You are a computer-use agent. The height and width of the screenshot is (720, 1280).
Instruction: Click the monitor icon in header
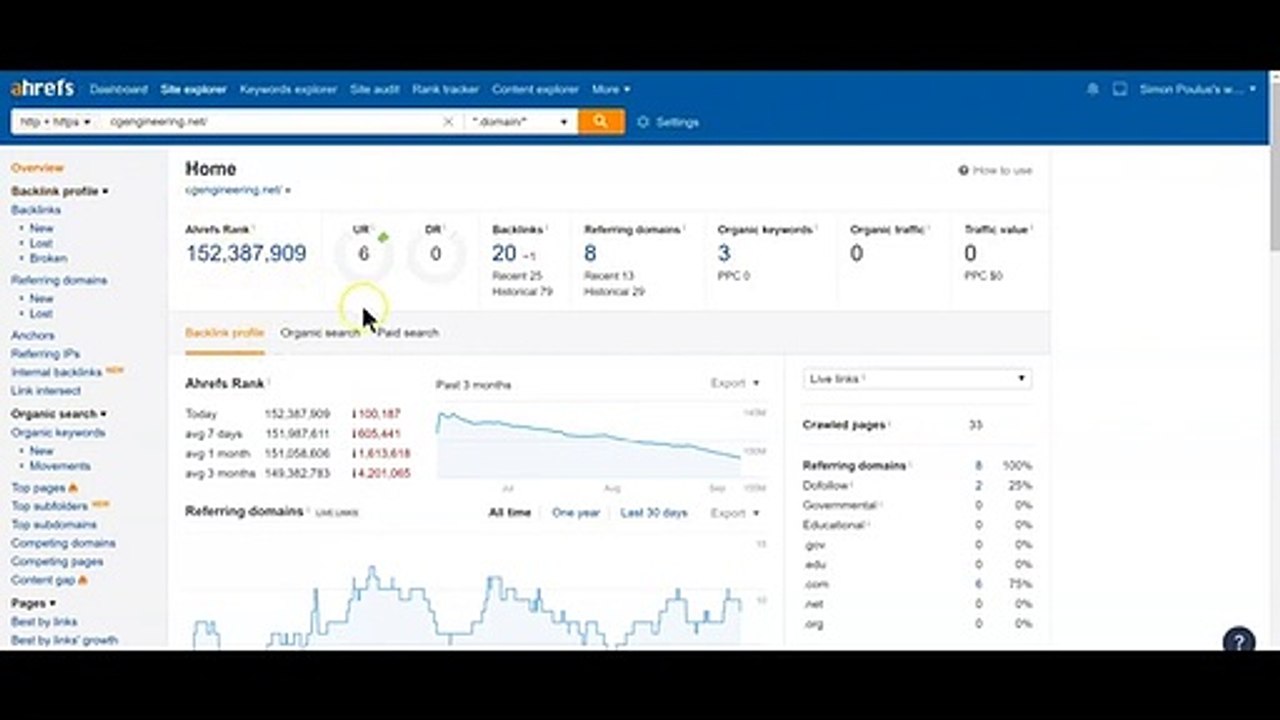[1120, 89]
